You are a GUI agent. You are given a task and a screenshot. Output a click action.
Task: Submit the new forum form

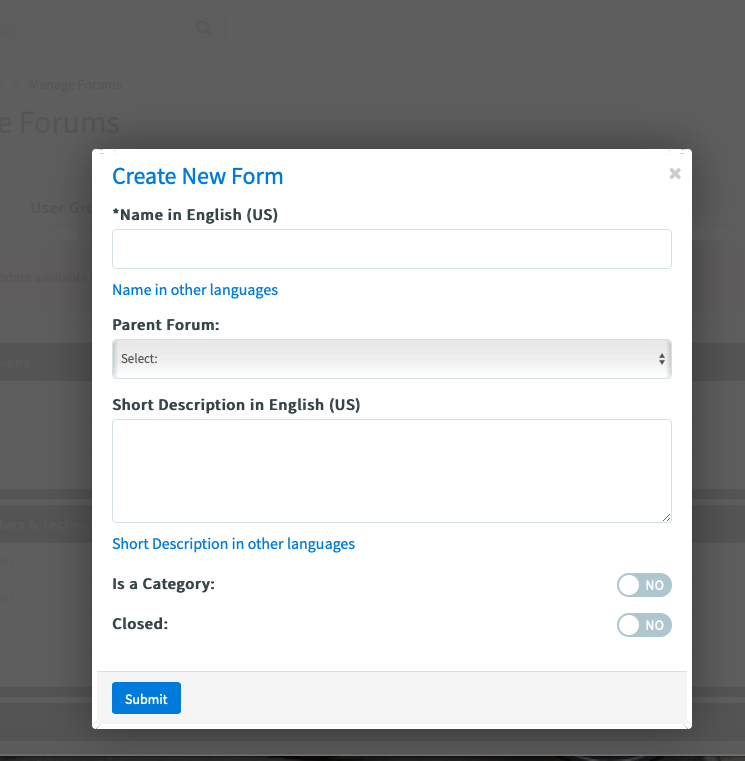(146, 698)
